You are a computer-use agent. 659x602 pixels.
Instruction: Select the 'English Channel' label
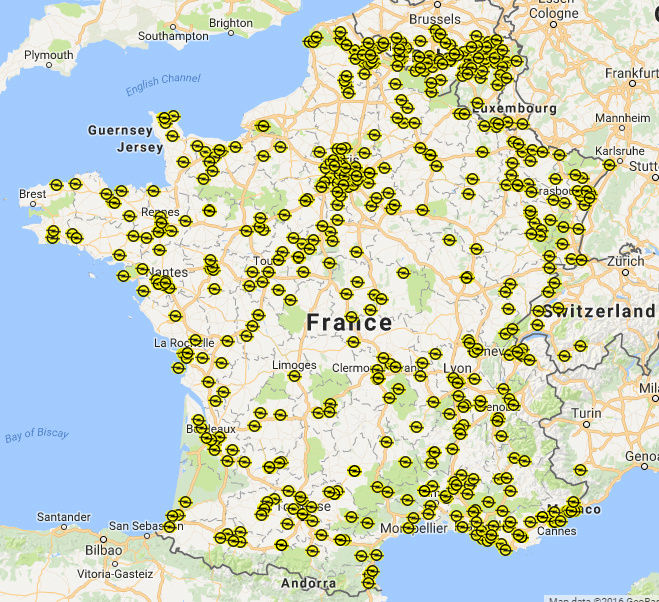coord(163,84)
